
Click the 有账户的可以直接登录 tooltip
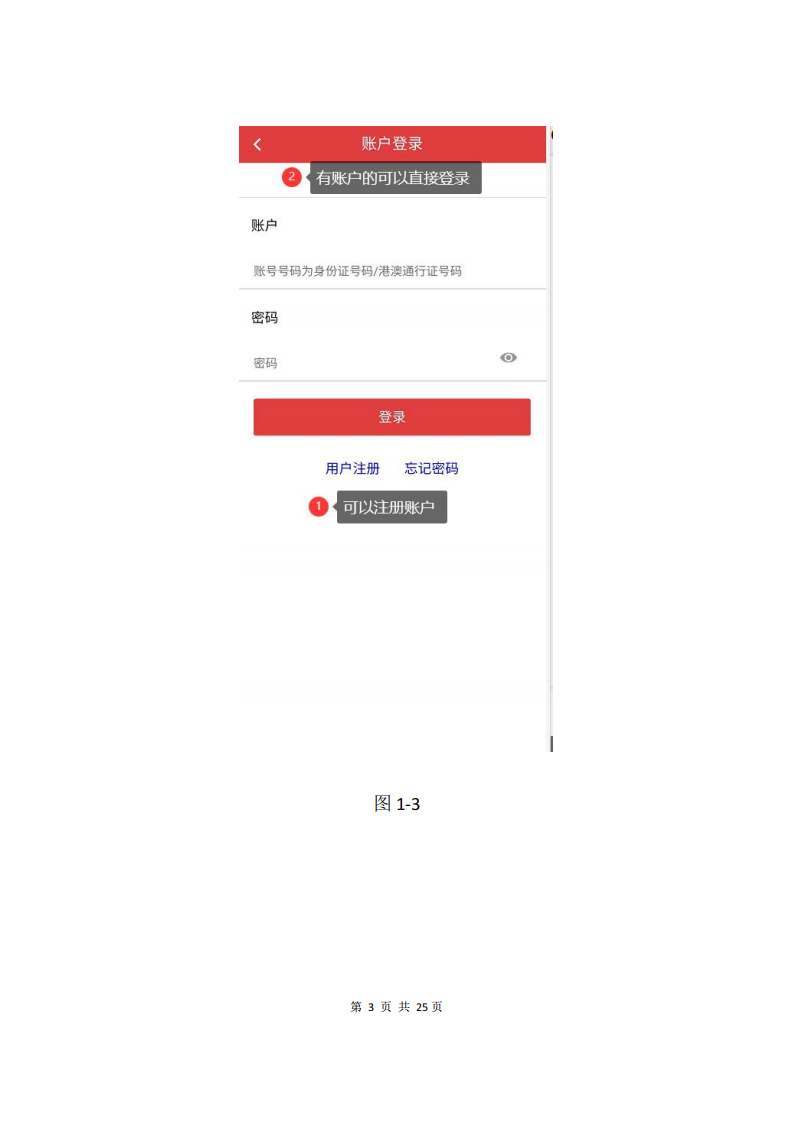[x=395, y=178]
